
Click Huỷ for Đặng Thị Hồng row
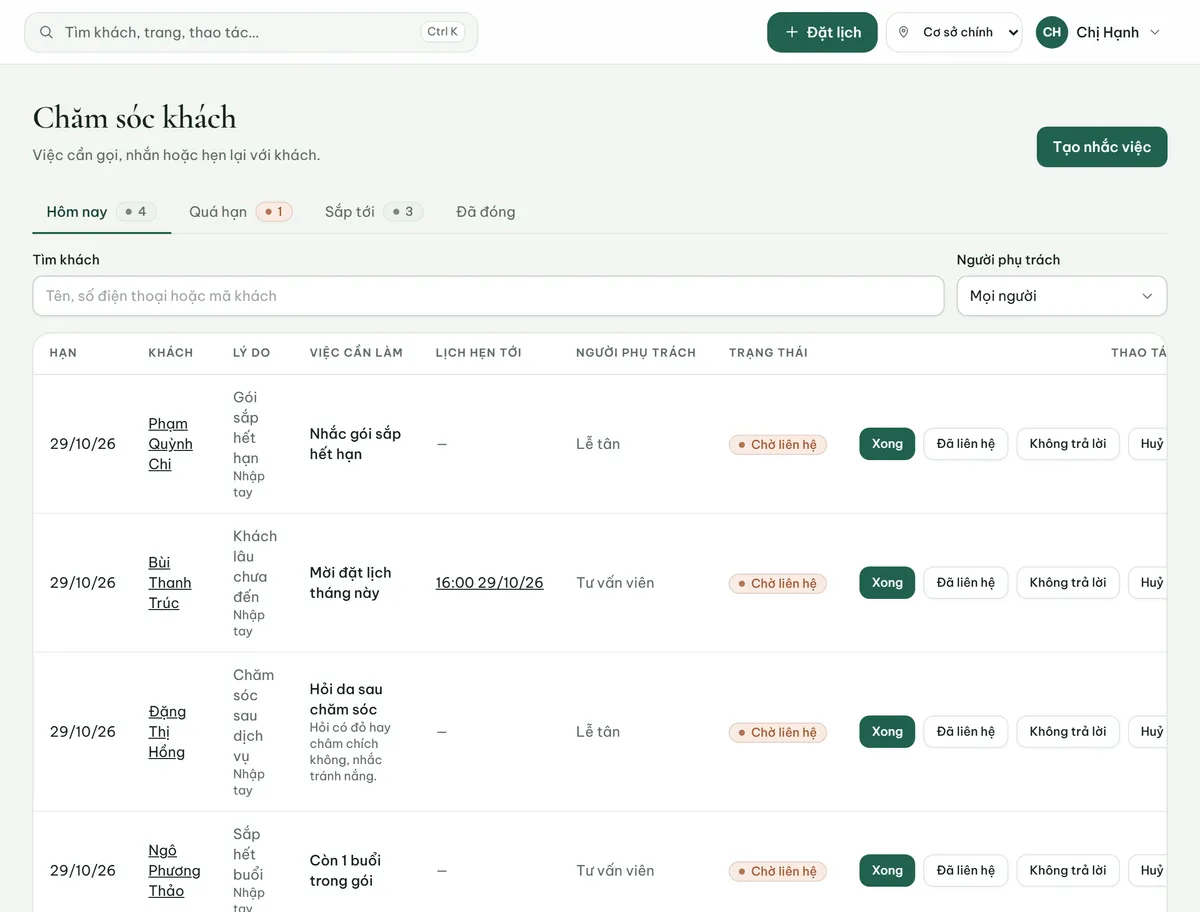tap(1150, 732)
